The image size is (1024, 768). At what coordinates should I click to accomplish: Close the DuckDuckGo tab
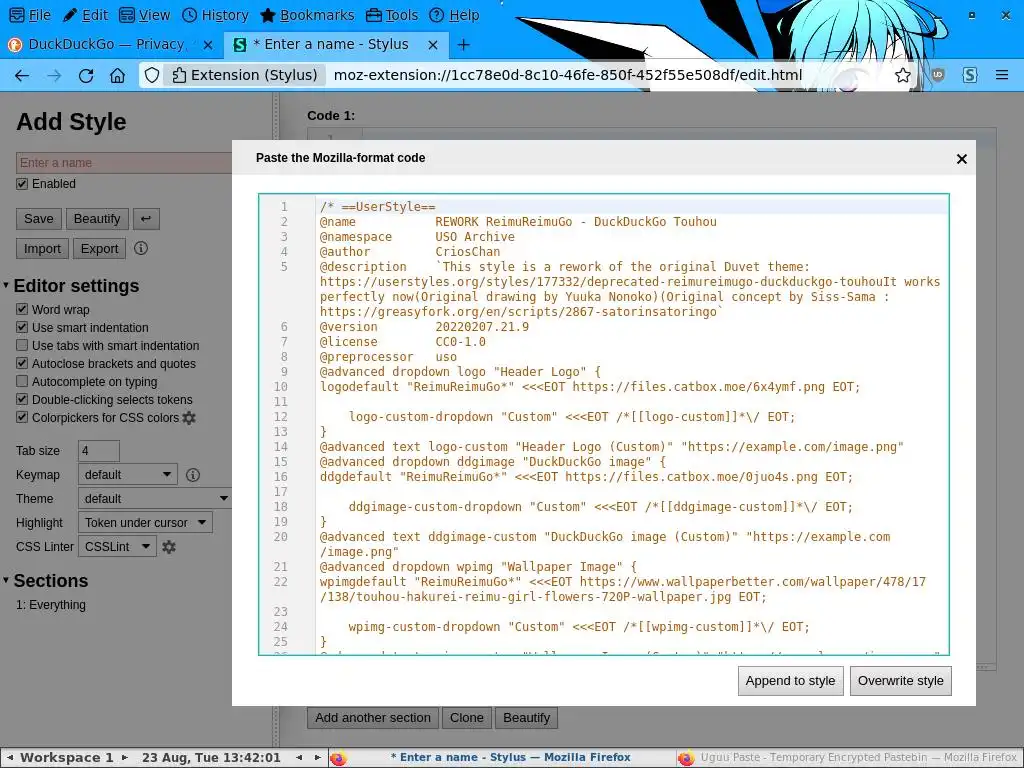tap(208, 44)
